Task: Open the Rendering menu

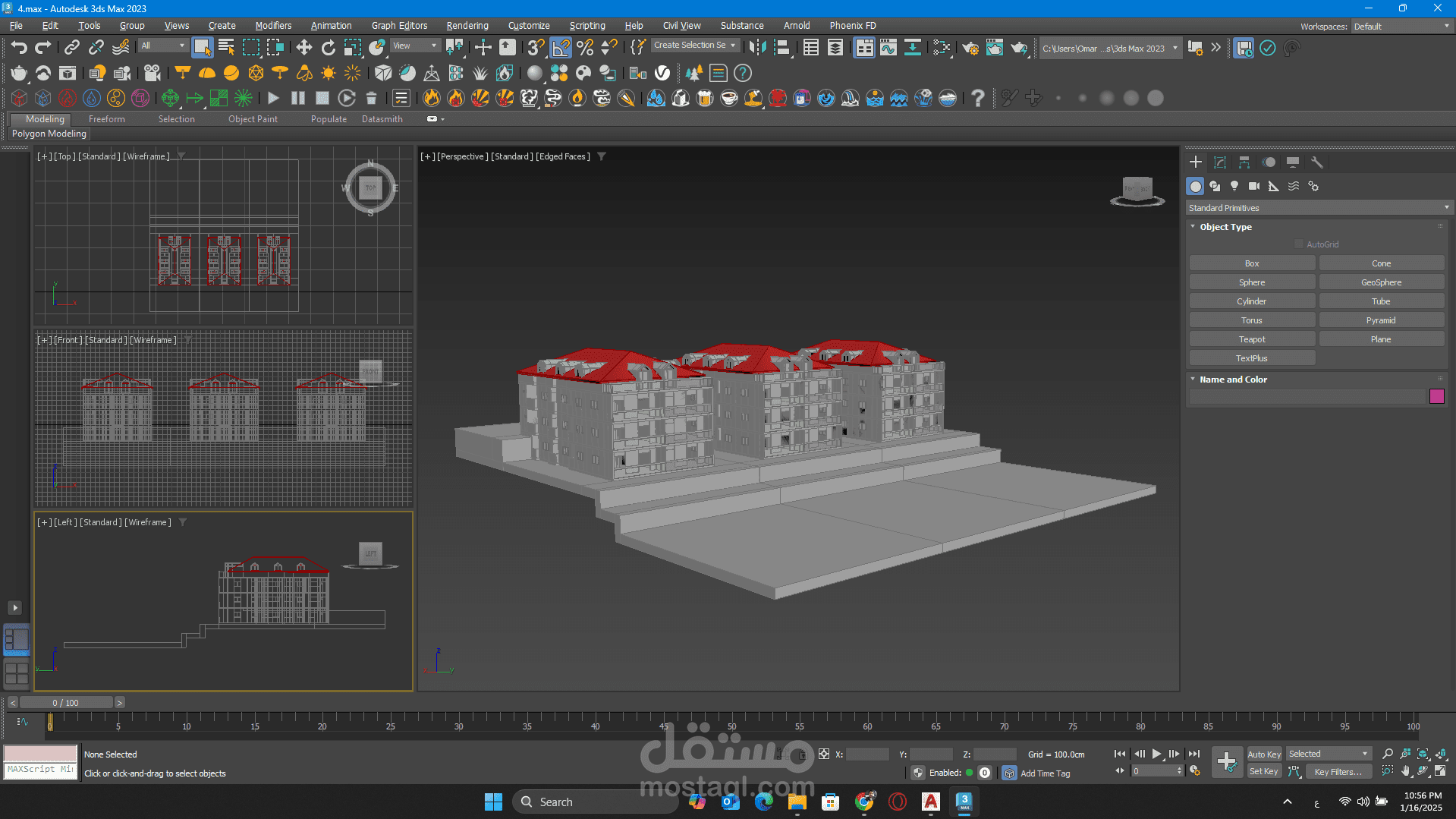Action: [467, 26]
